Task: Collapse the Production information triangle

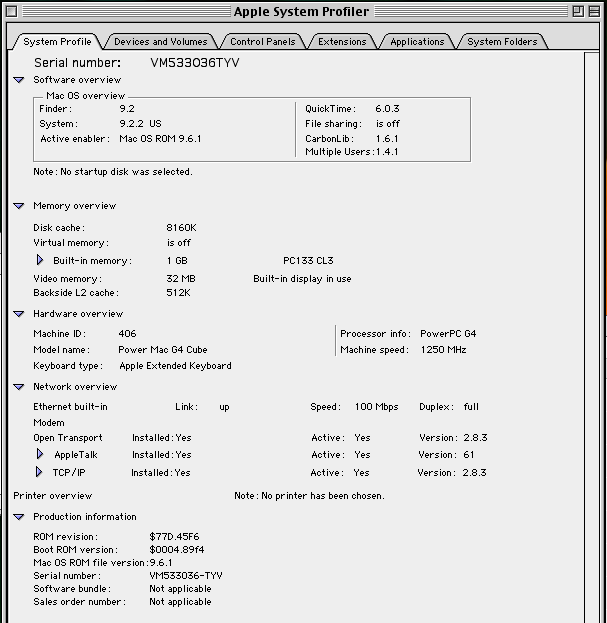Action: click(19, 517)
